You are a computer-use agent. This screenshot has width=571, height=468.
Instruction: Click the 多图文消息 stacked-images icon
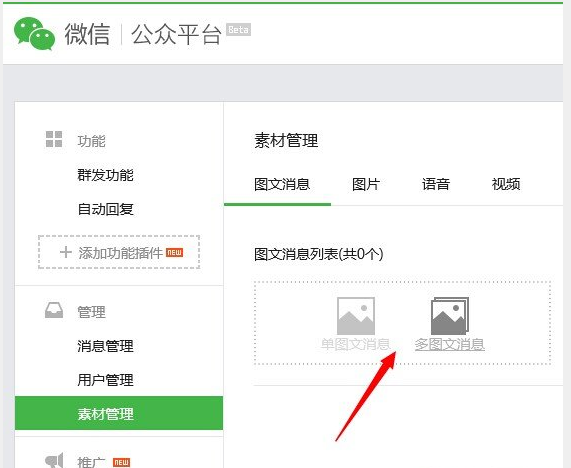(x=450, y=316)
